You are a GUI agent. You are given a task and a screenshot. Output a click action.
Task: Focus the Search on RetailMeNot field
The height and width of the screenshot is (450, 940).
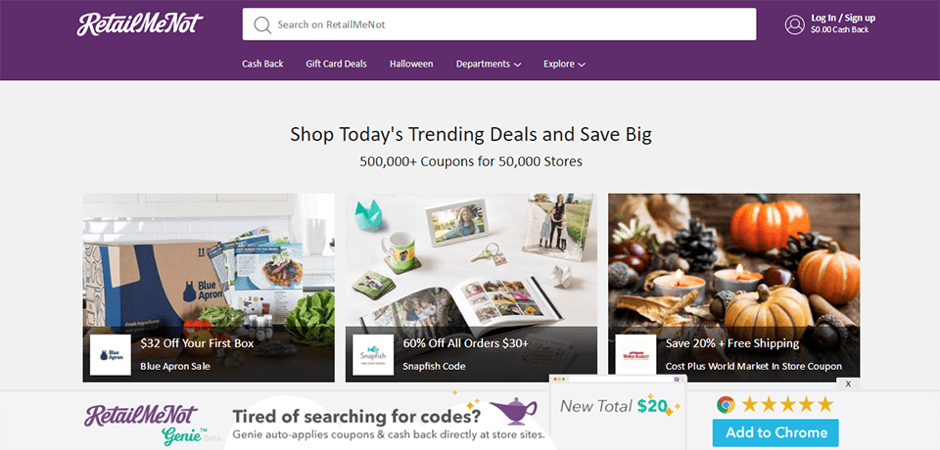[499, 25]
